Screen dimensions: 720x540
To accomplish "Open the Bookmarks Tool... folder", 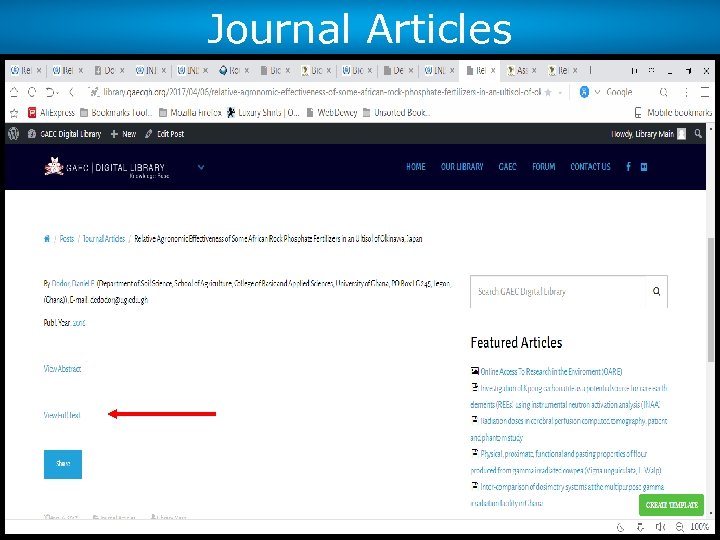I will (116, 112).
